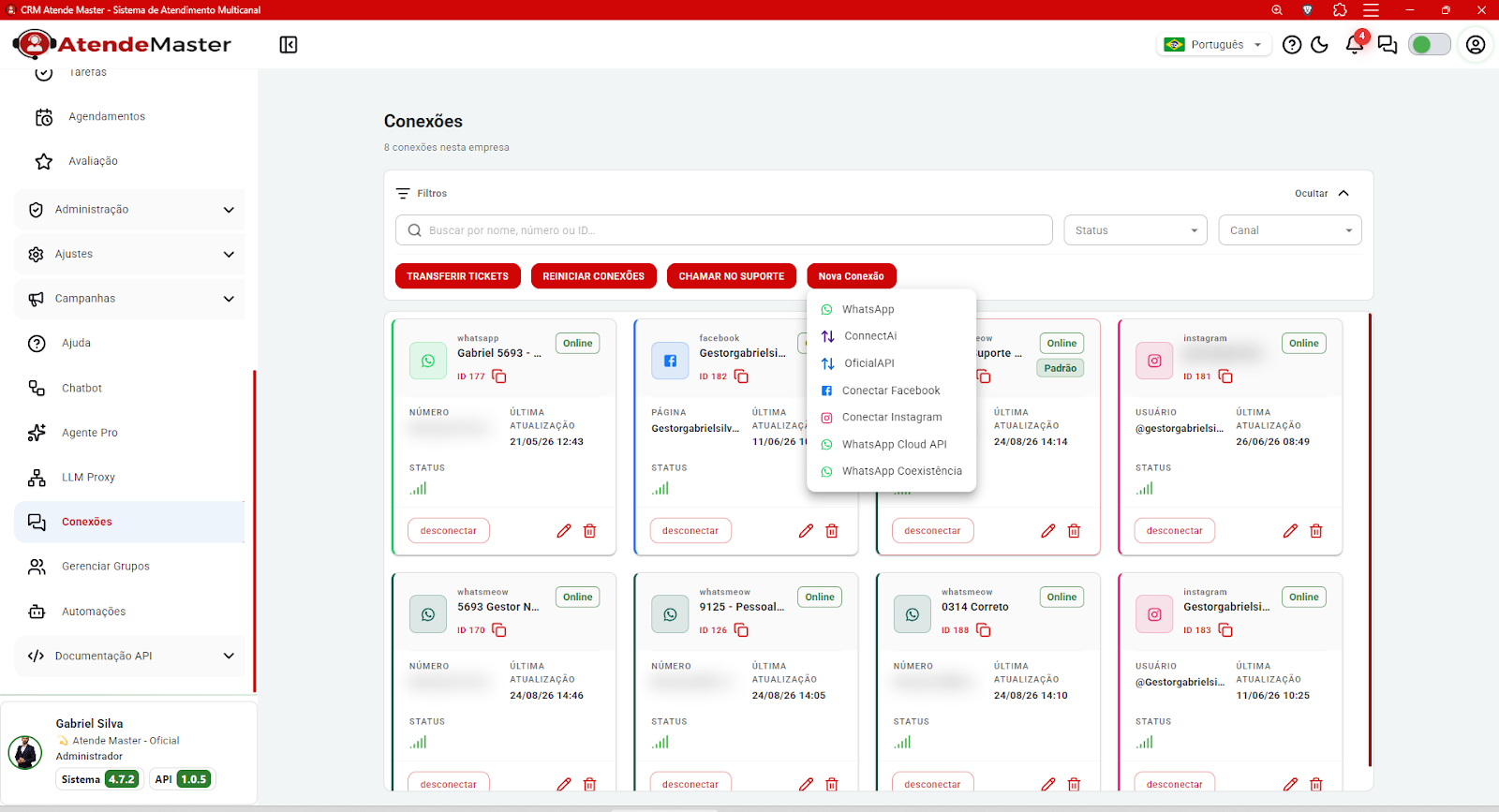This screenshot has height=812, width=1499.
Task: Collapse the sidebar with the panel icon
Action: coord(289,45)
